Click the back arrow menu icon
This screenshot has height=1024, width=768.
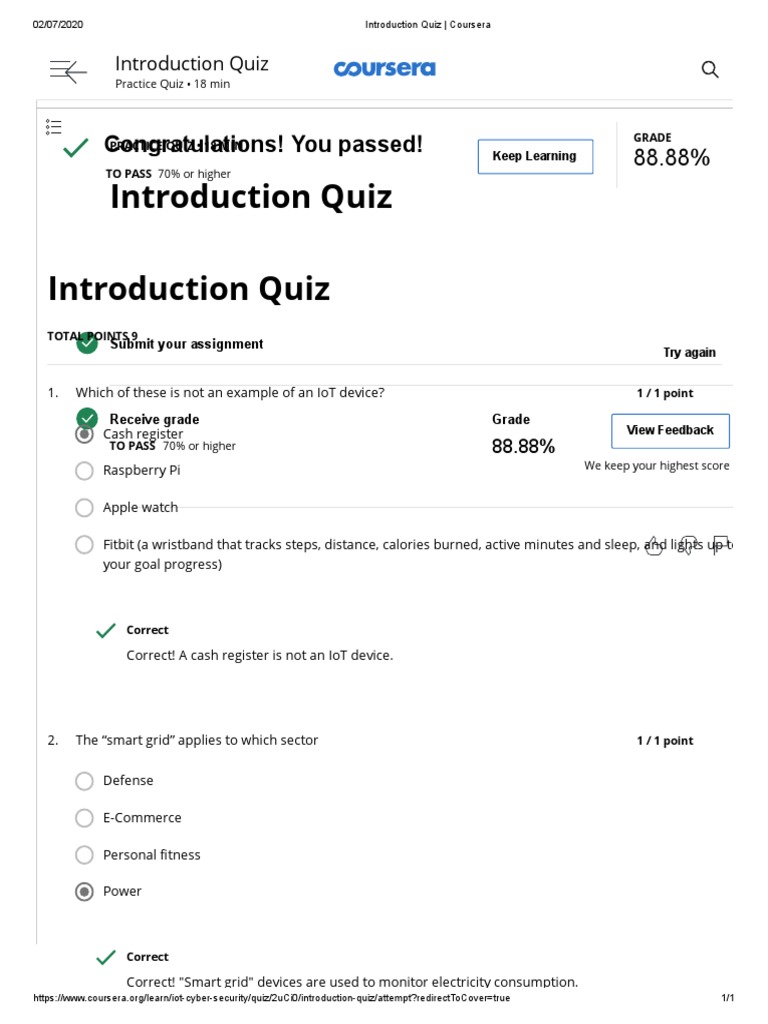point(68,71)
